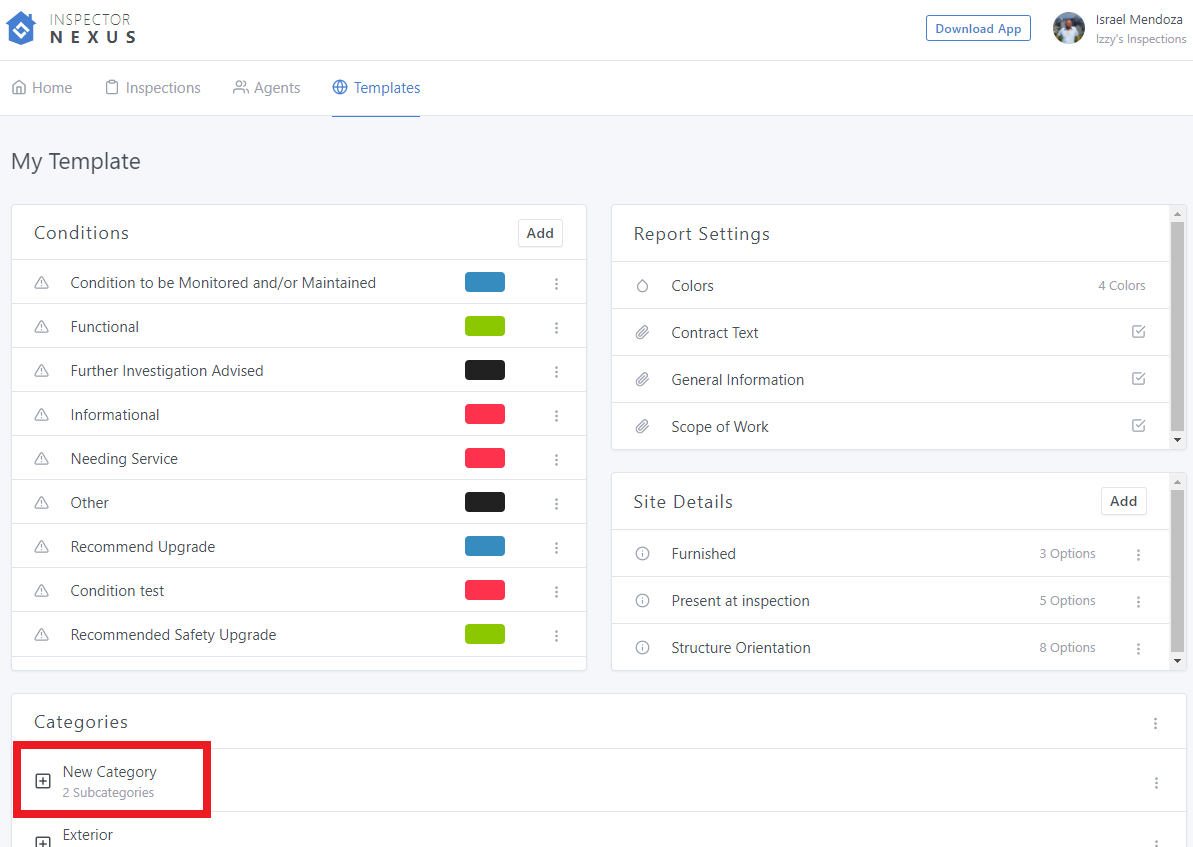Toggle the General Information checkbox
The image size is (1193, 847).
[1138, 379]
